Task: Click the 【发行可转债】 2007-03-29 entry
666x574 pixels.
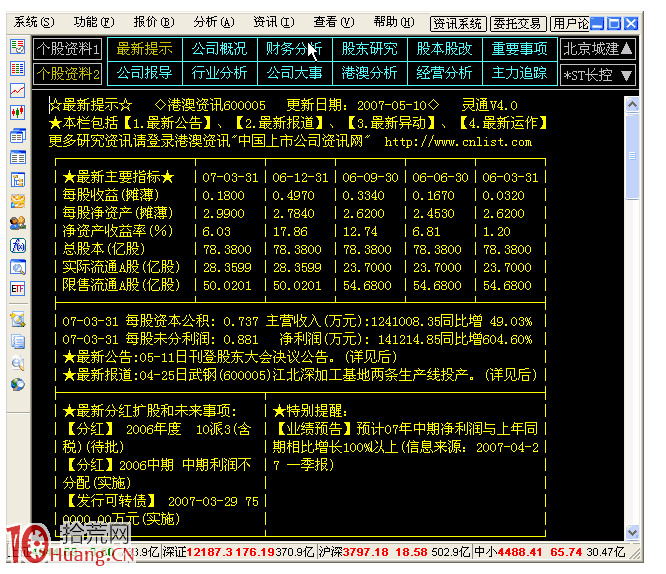Action: (161, 510)
